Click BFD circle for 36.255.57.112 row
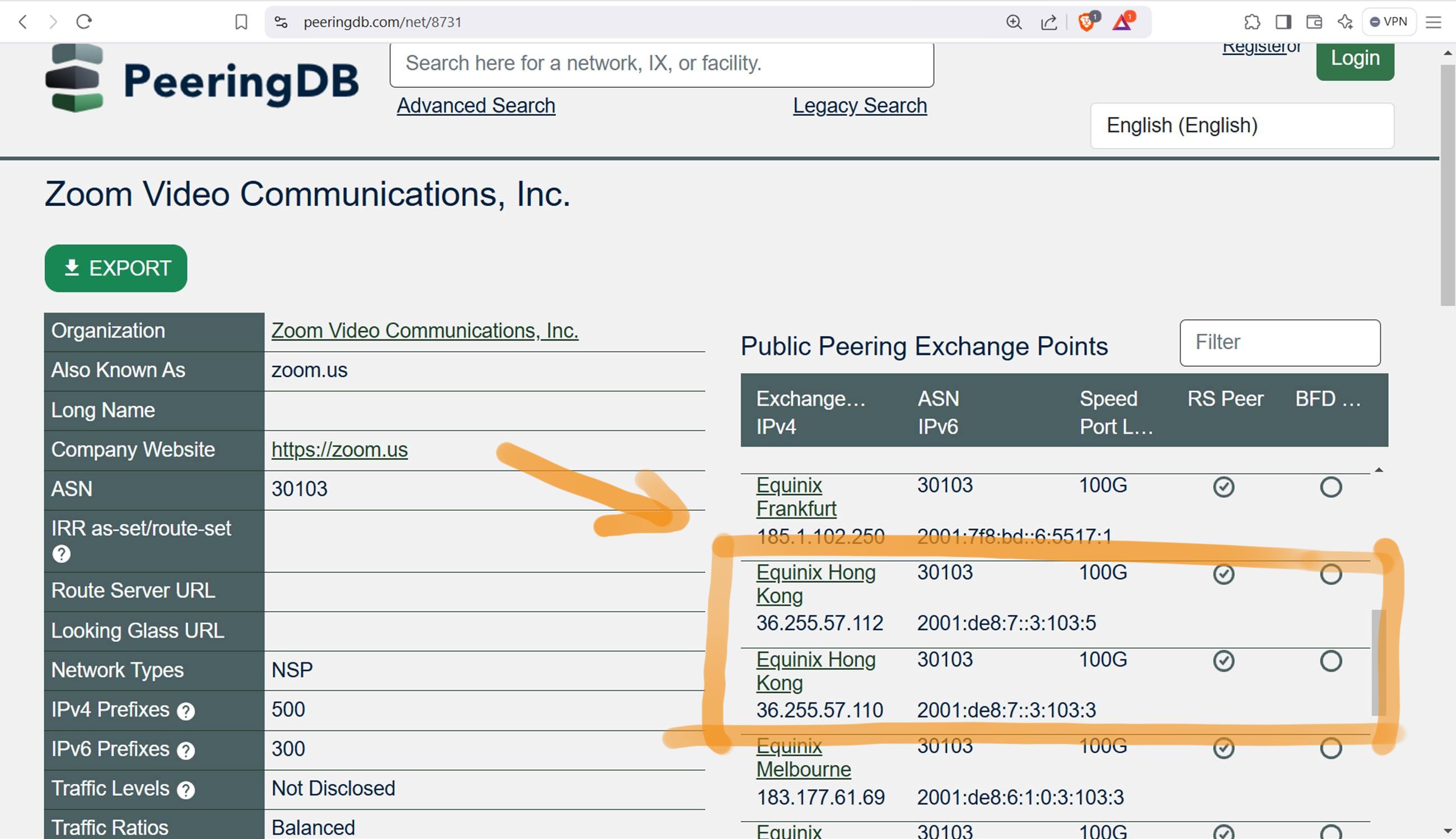 1331,574
